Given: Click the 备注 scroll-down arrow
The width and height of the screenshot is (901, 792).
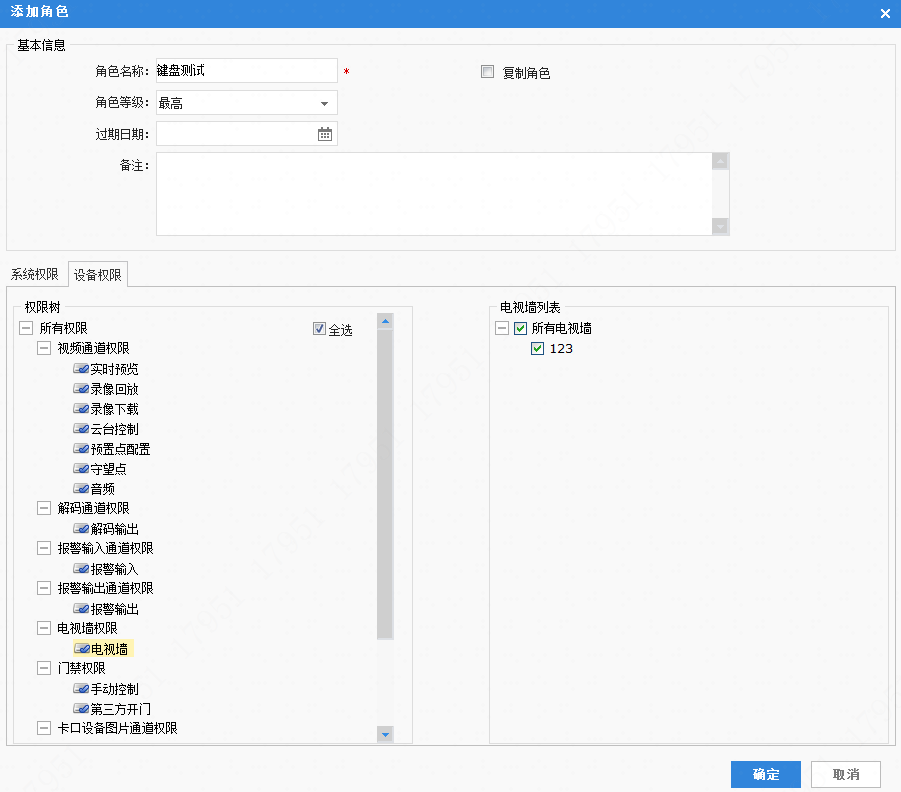Looking at the screenshot, I should pyautogui.click(x=720, y=226).
